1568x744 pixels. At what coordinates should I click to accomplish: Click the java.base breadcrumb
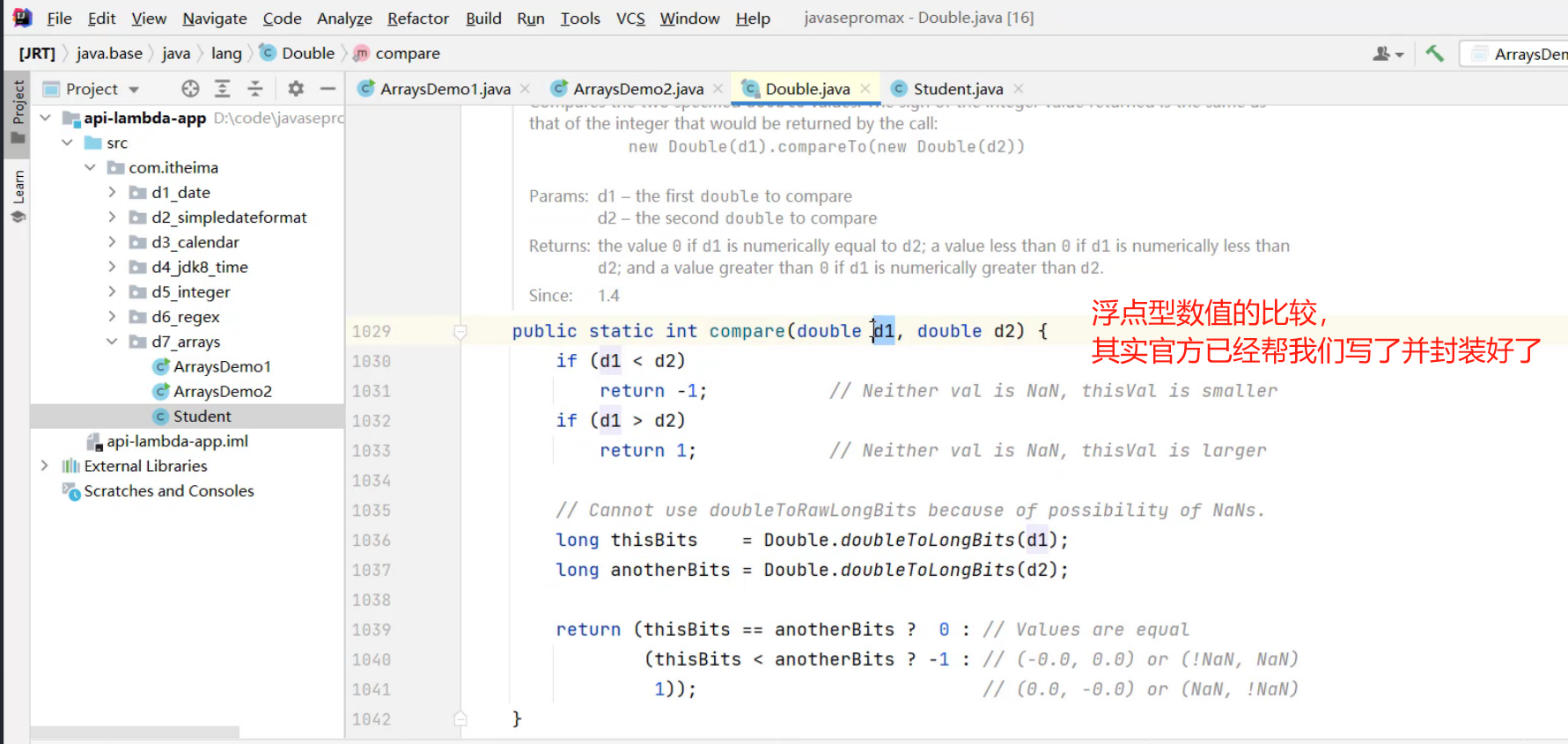click(x=109, y=54)
